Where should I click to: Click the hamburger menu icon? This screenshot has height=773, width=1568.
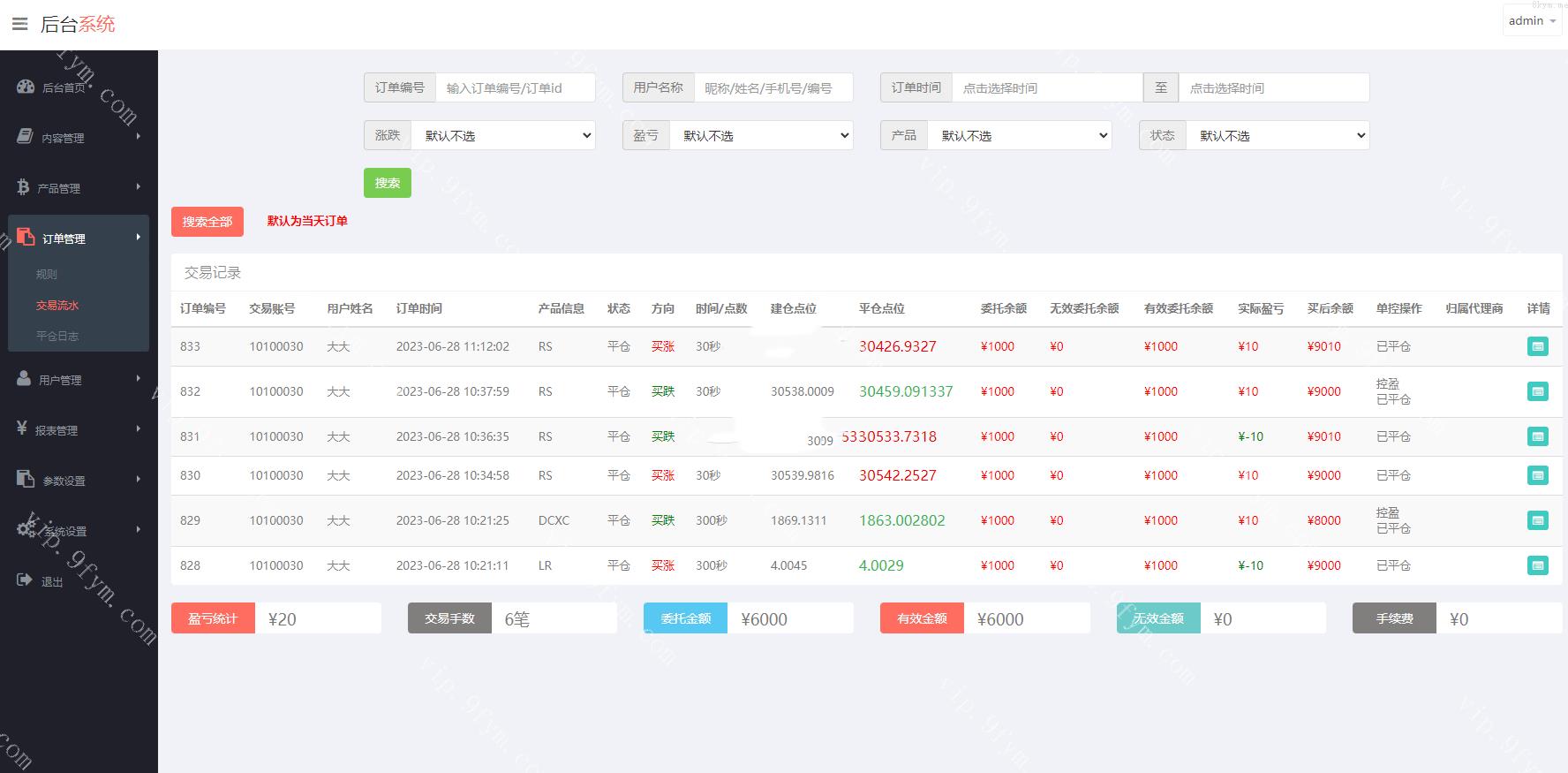[x=19, y=24]
